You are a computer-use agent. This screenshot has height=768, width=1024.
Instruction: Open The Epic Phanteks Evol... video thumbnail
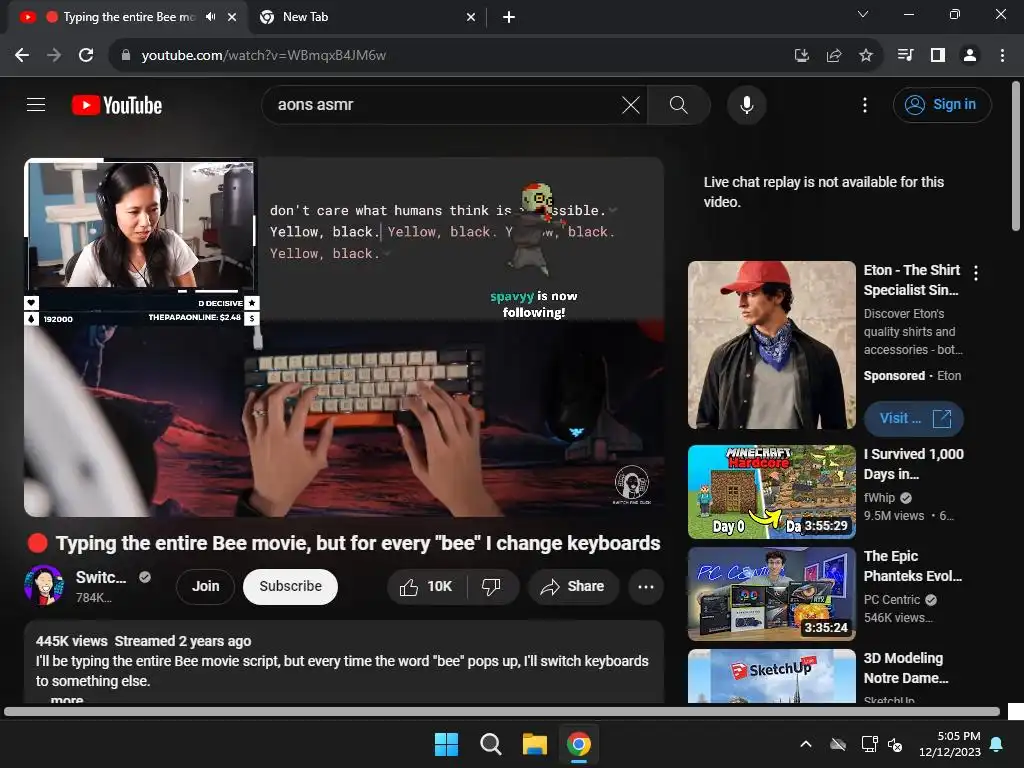771,594
